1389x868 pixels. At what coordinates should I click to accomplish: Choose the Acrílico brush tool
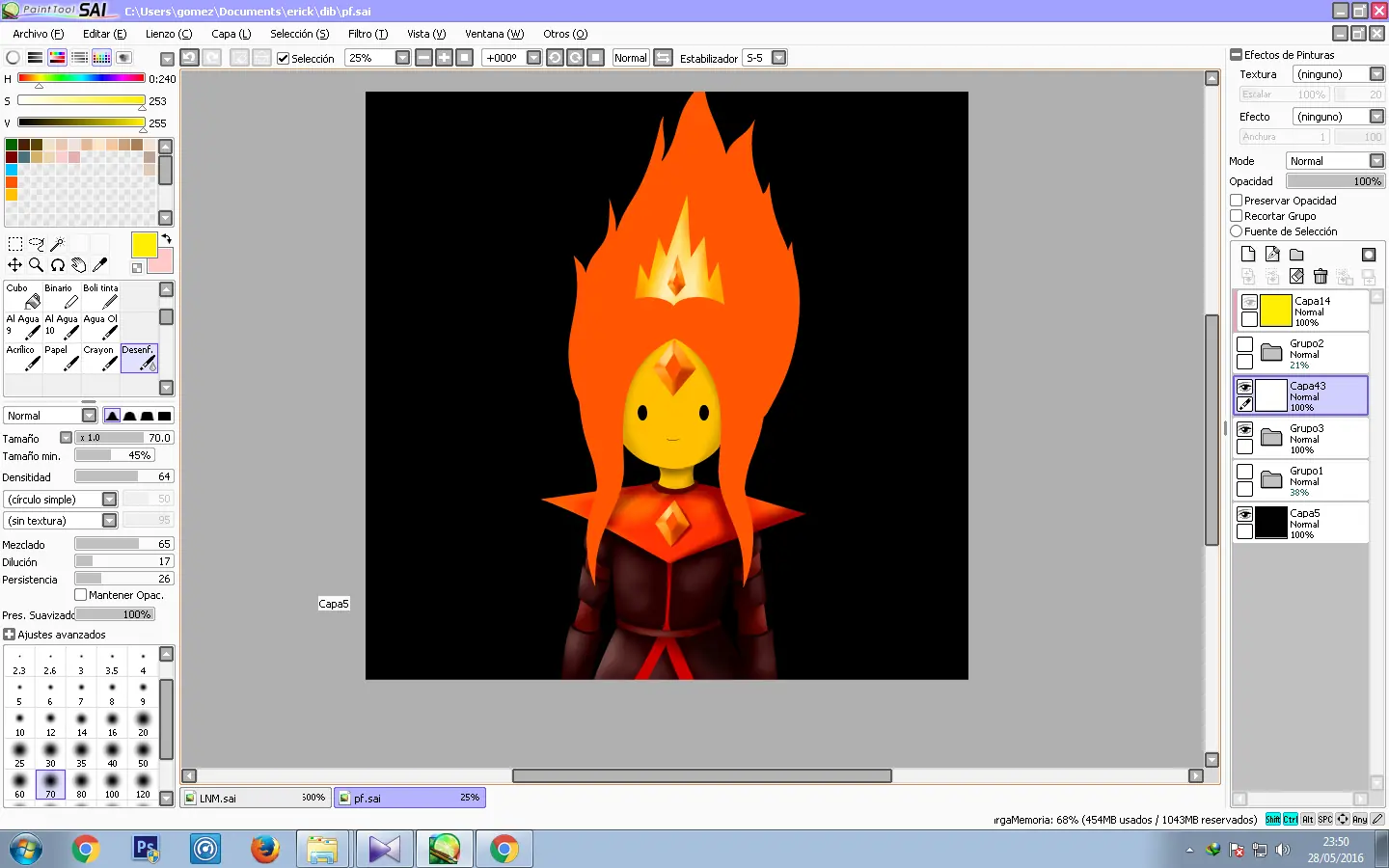click(23, 358)
